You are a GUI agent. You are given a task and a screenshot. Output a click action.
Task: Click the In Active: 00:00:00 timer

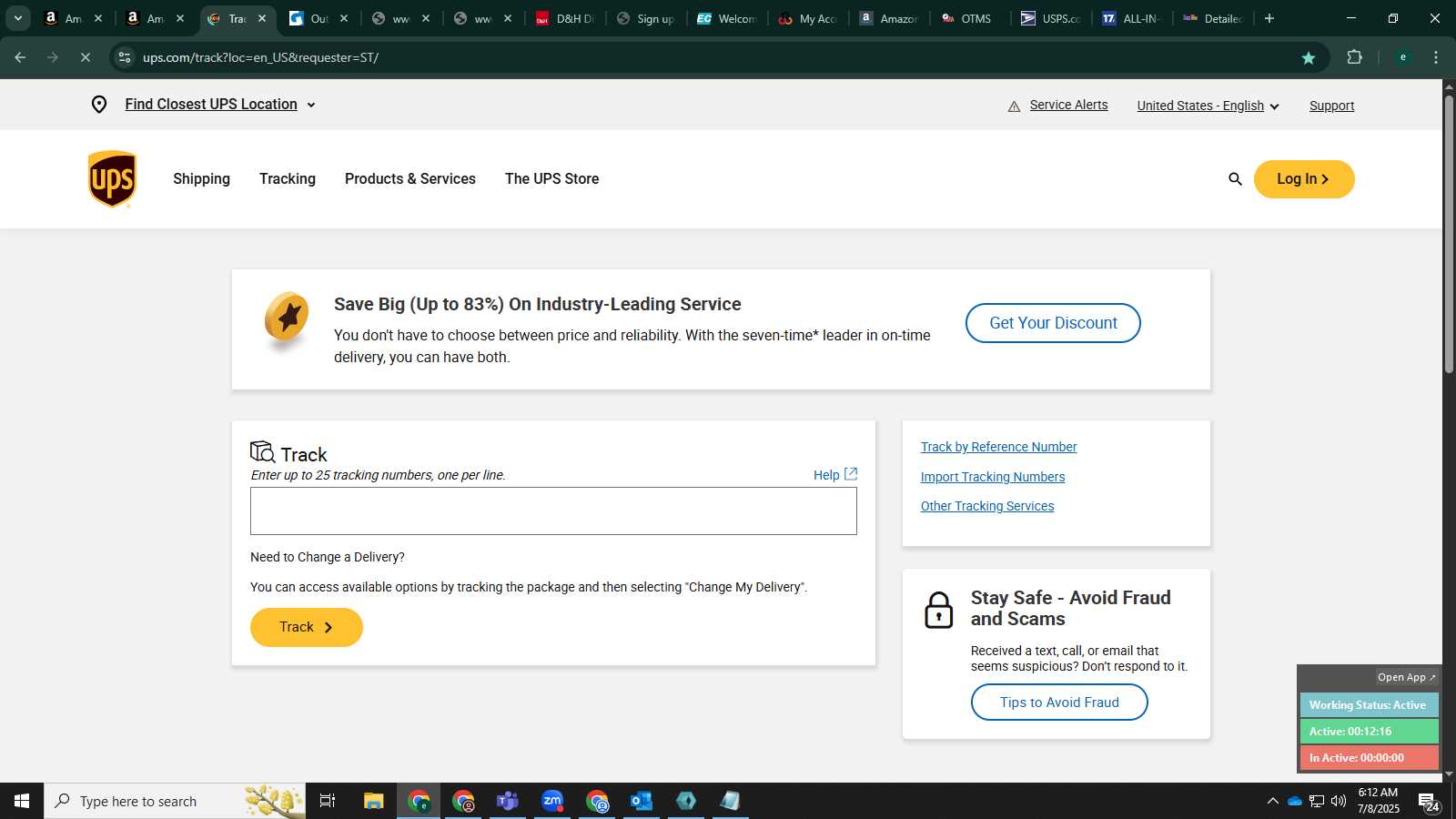click(1369, 758)
